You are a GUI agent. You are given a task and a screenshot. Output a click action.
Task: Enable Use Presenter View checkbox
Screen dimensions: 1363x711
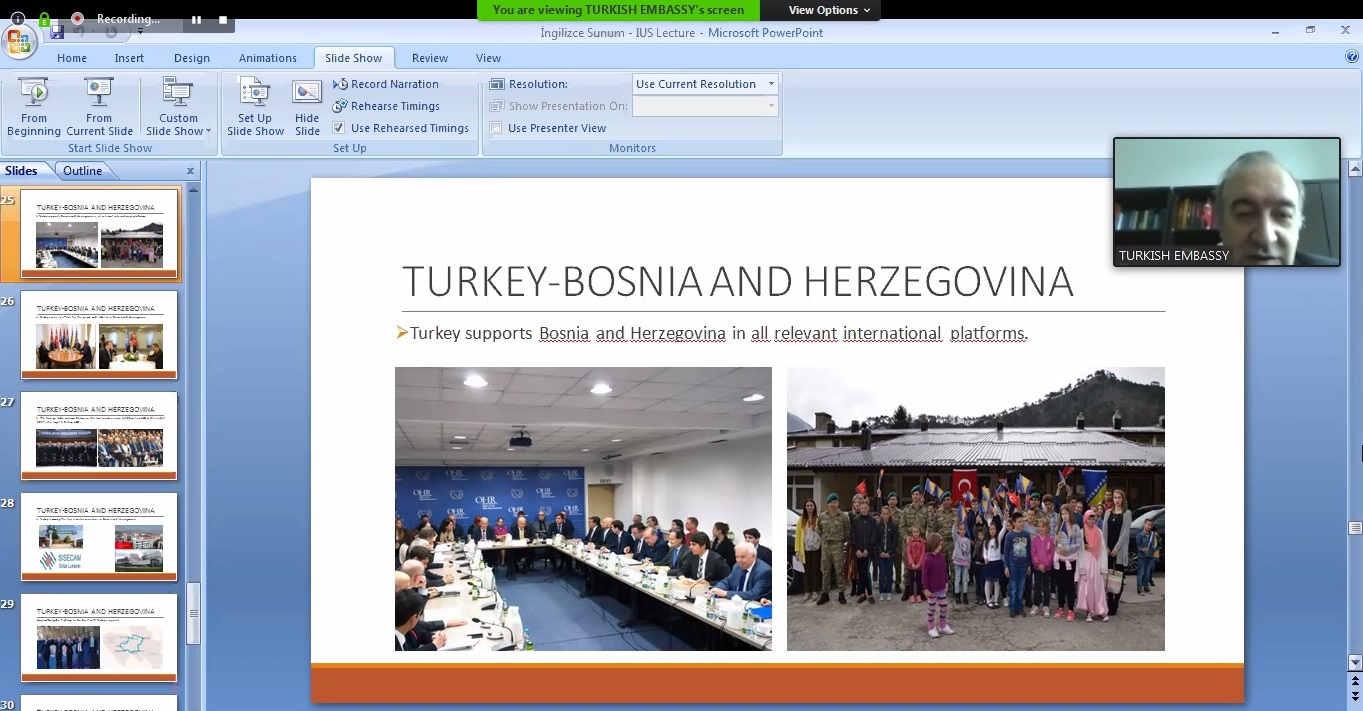tap(496, 128)
